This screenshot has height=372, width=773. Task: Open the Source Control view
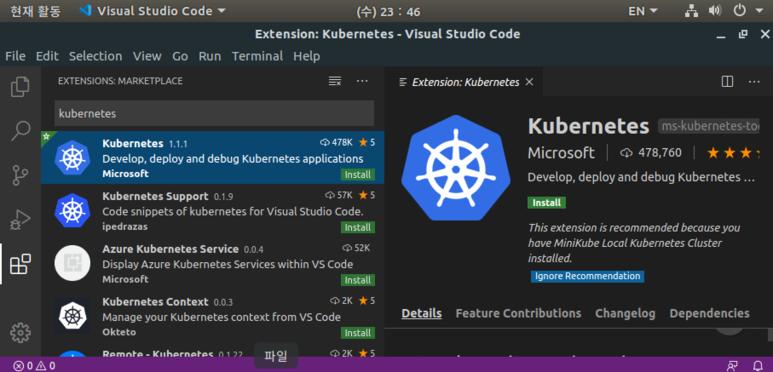click(20, 175)
